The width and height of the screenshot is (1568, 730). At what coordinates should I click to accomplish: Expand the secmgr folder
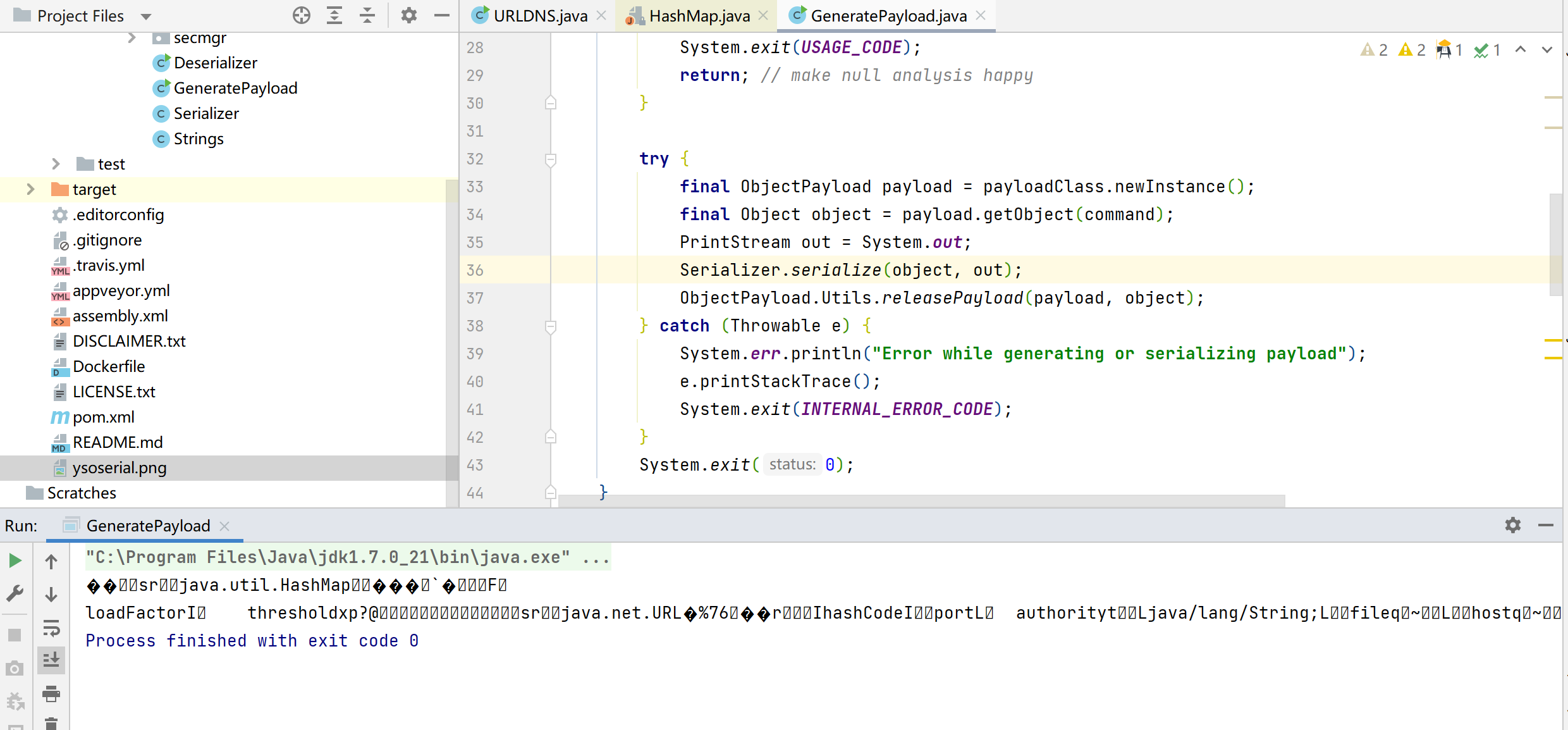point(132,38)
